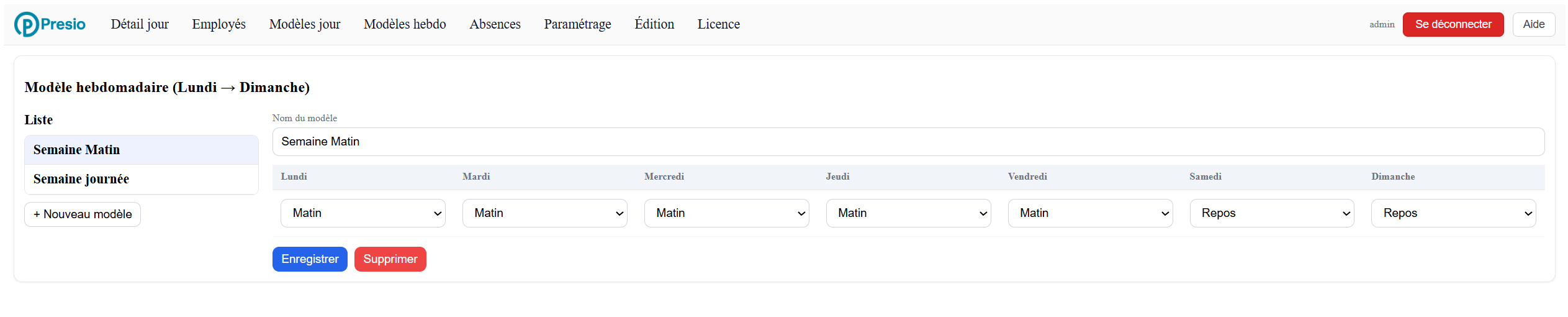The width and height of the screenshot is (1568, 317).
Task: Select Semaine journée model
Action: (142, 179)
